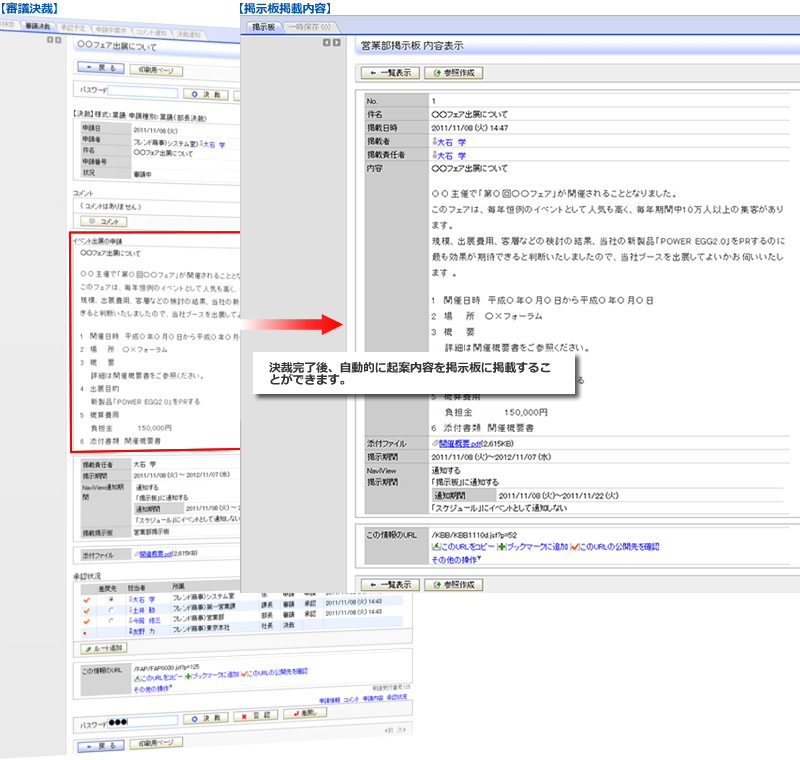The height and width of the screenshot is (760, 800).
Task: Open approver 大石 学 link in 承認状況 table
Action: [x=144, y=600]
